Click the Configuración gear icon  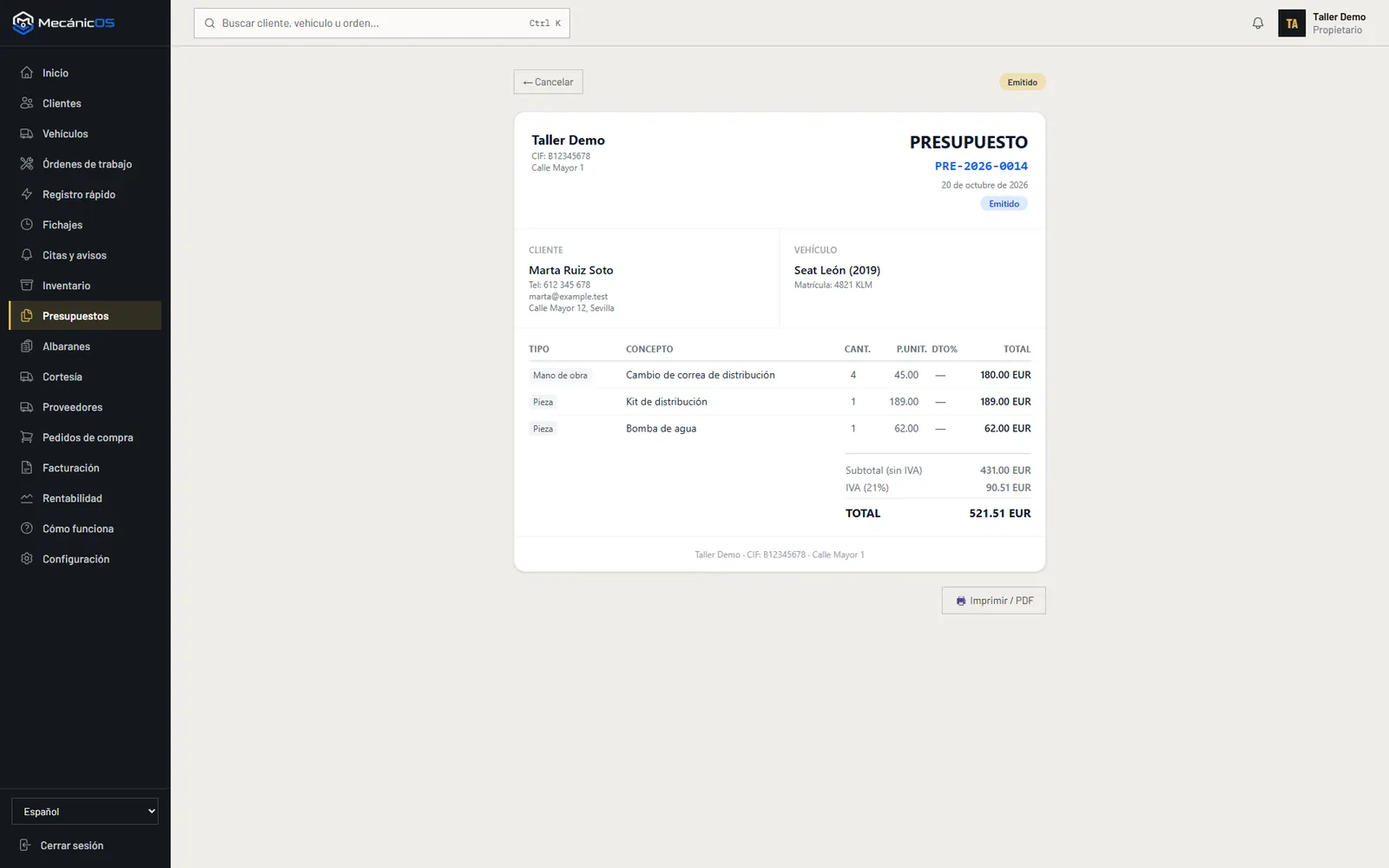(27, 559)
